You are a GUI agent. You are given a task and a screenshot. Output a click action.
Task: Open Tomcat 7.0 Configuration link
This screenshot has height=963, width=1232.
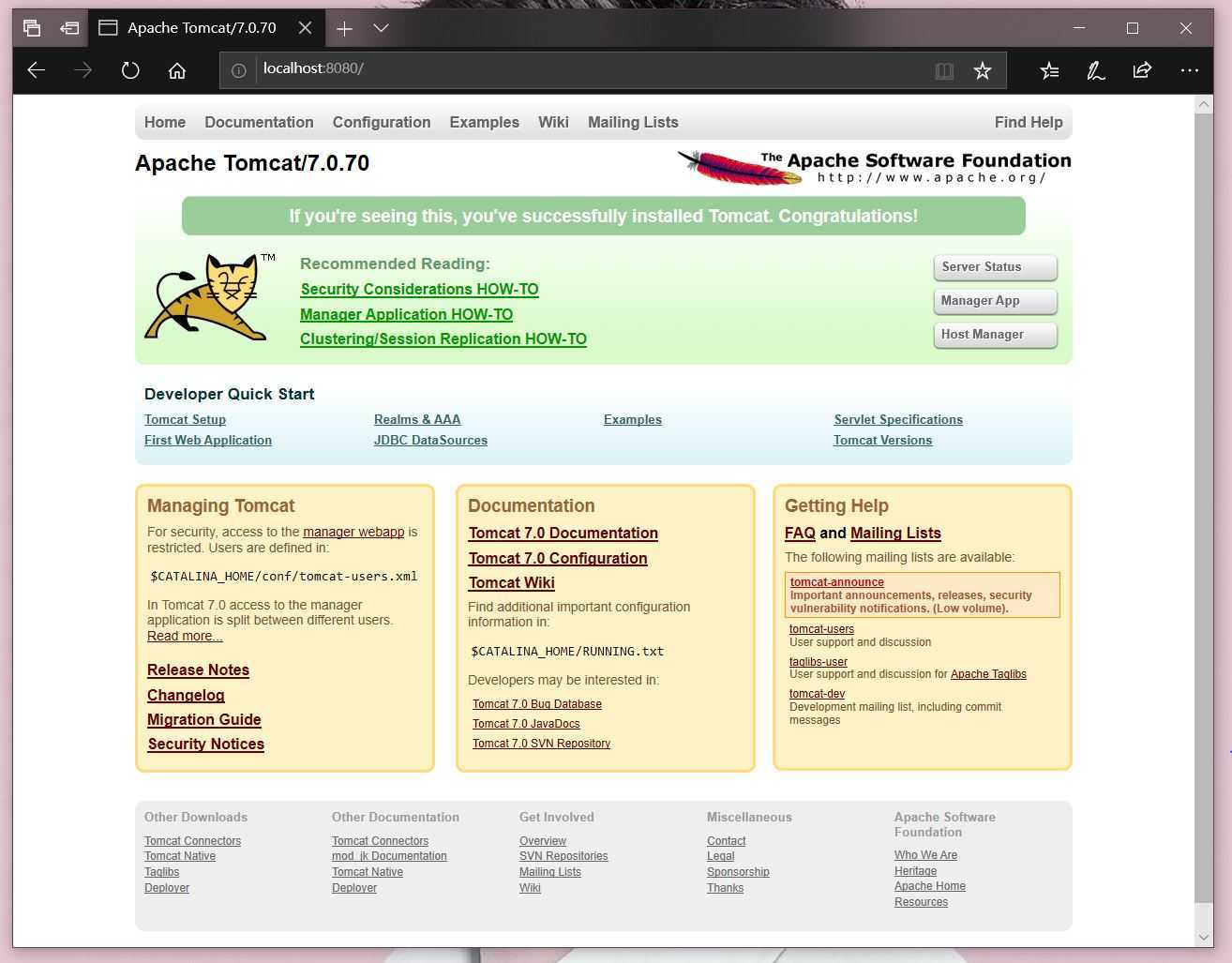[558, 559]
